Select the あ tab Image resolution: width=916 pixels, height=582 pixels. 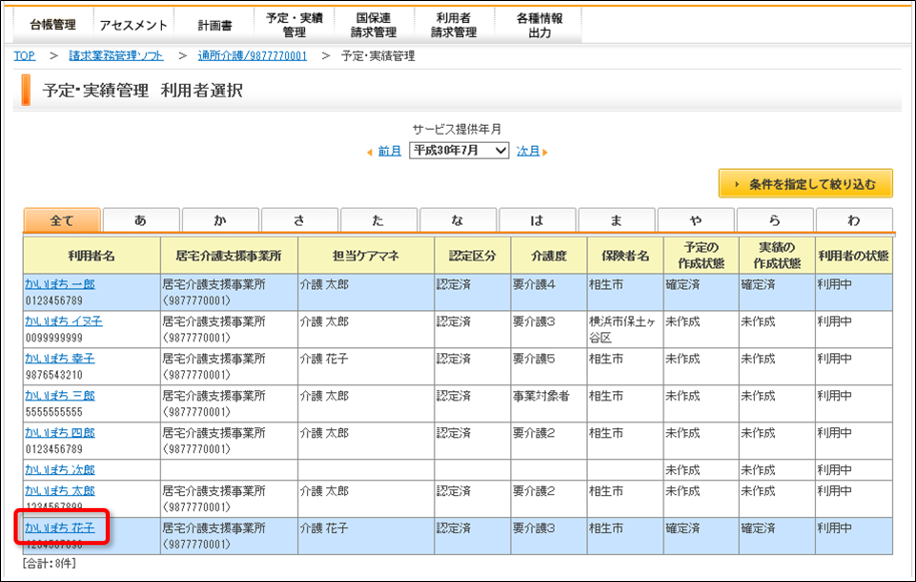141,220
